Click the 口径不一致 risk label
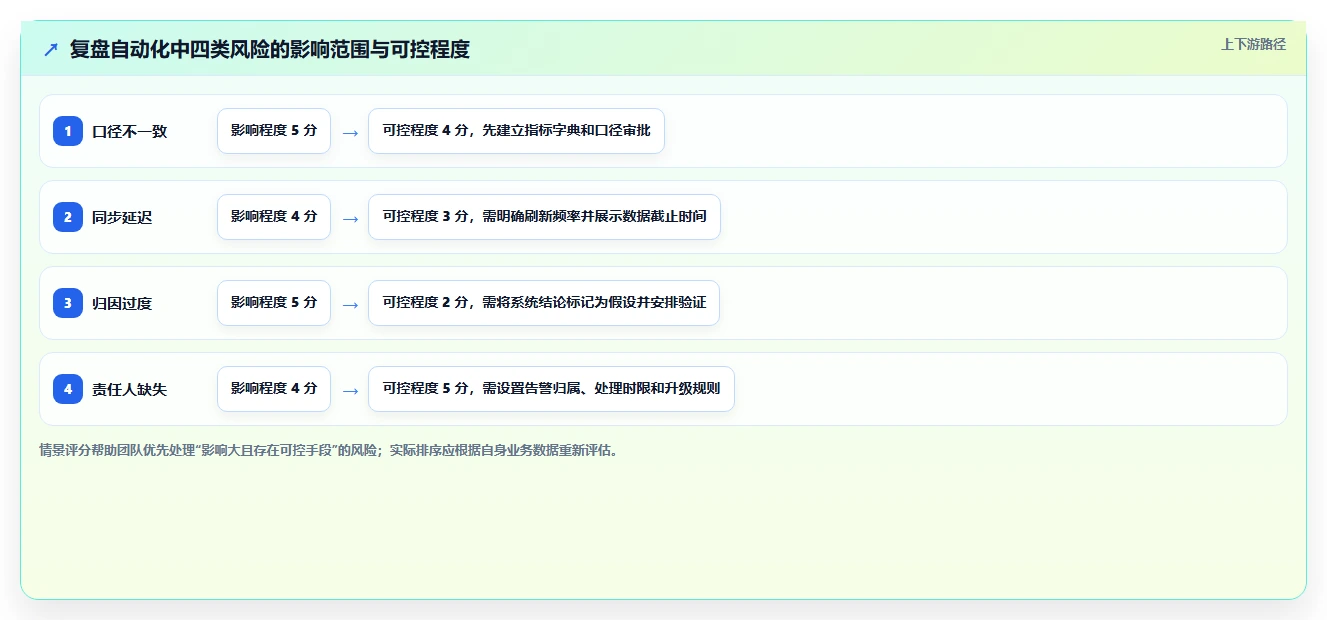This screenshot has width=1327, height=620. (x=130, y=131)
